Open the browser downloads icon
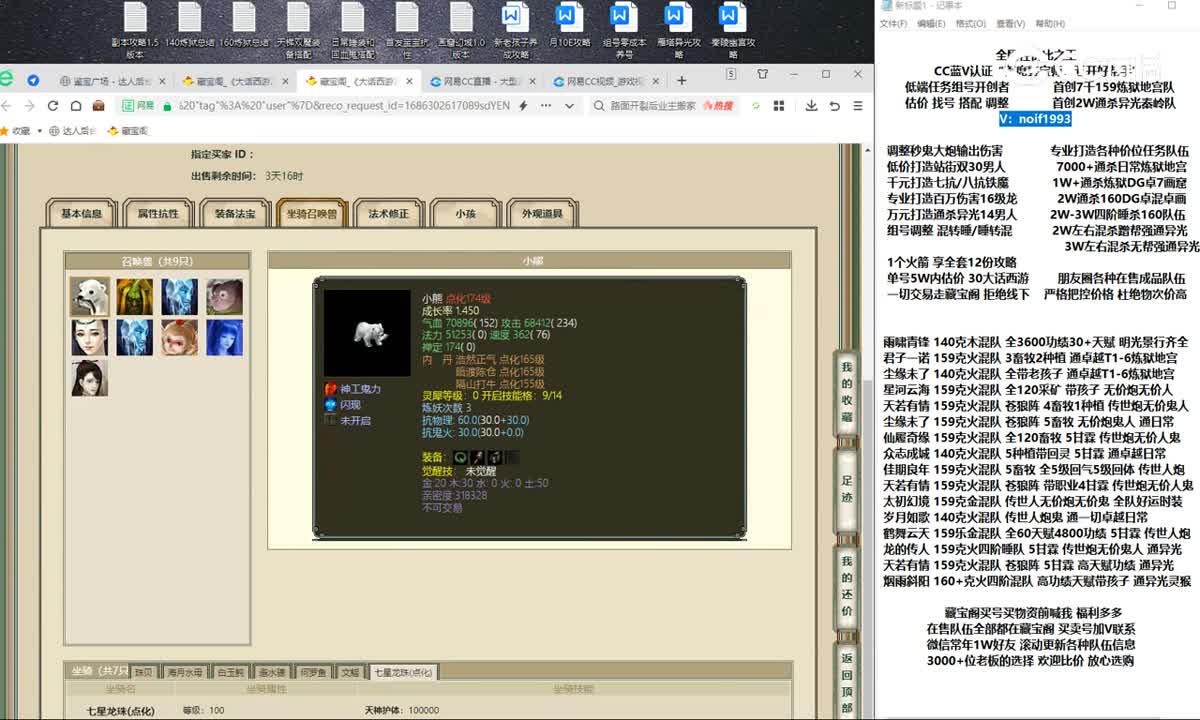1200x720 pixels. pos(809,105)
